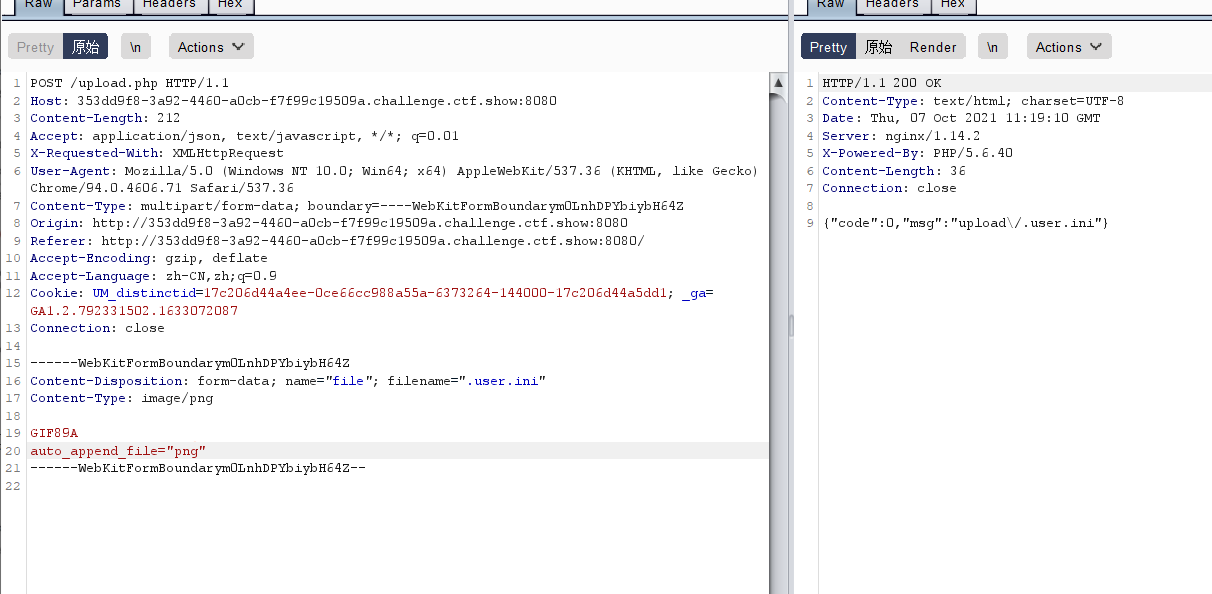The width and height of the screenshot is (1212, 594).
Task: Click HTTP/1.1 200 OK response line
Action: point(882,83)
